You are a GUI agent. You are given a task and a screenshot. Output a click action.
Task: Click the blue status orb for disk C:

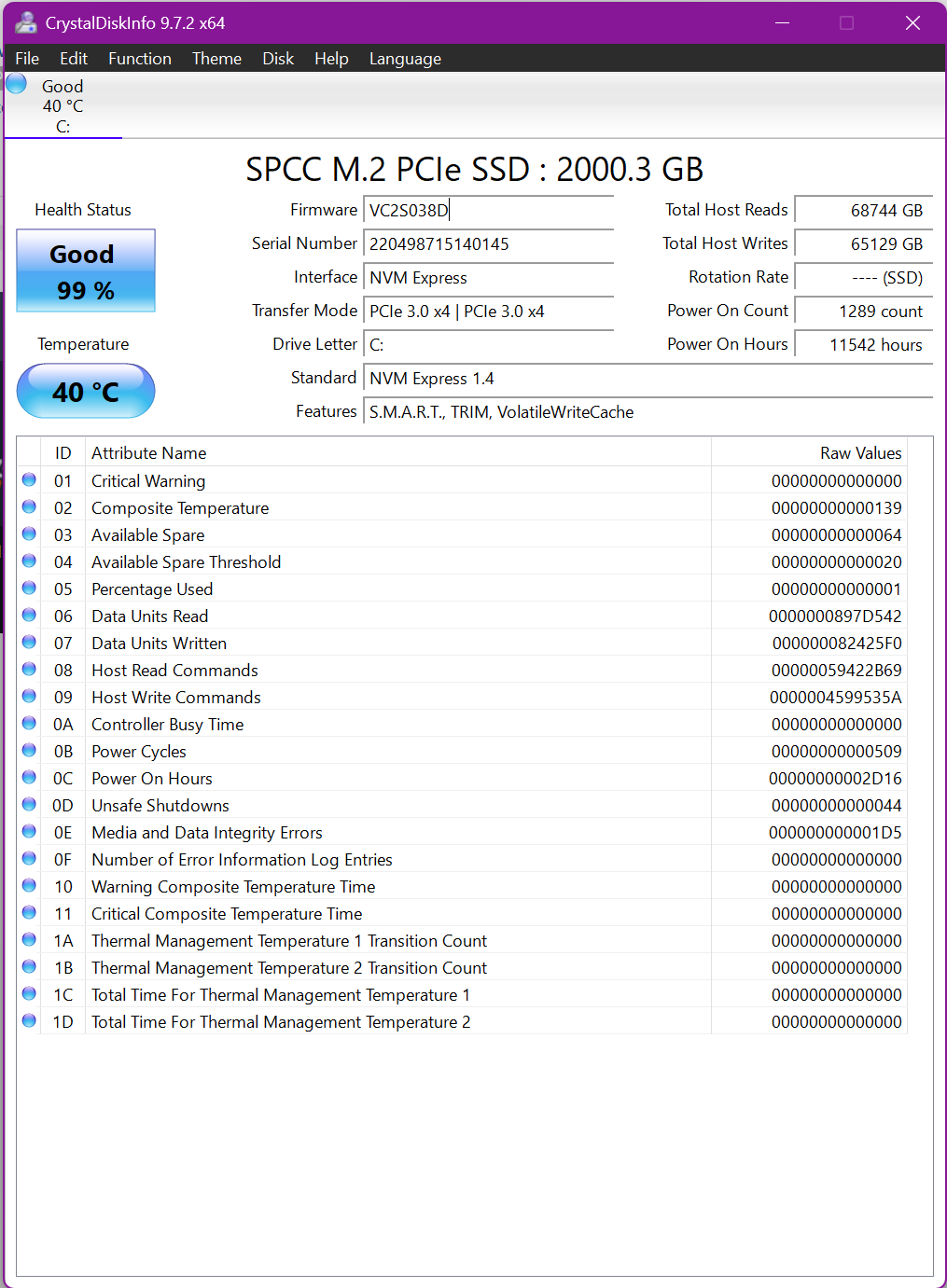(17, 84)
